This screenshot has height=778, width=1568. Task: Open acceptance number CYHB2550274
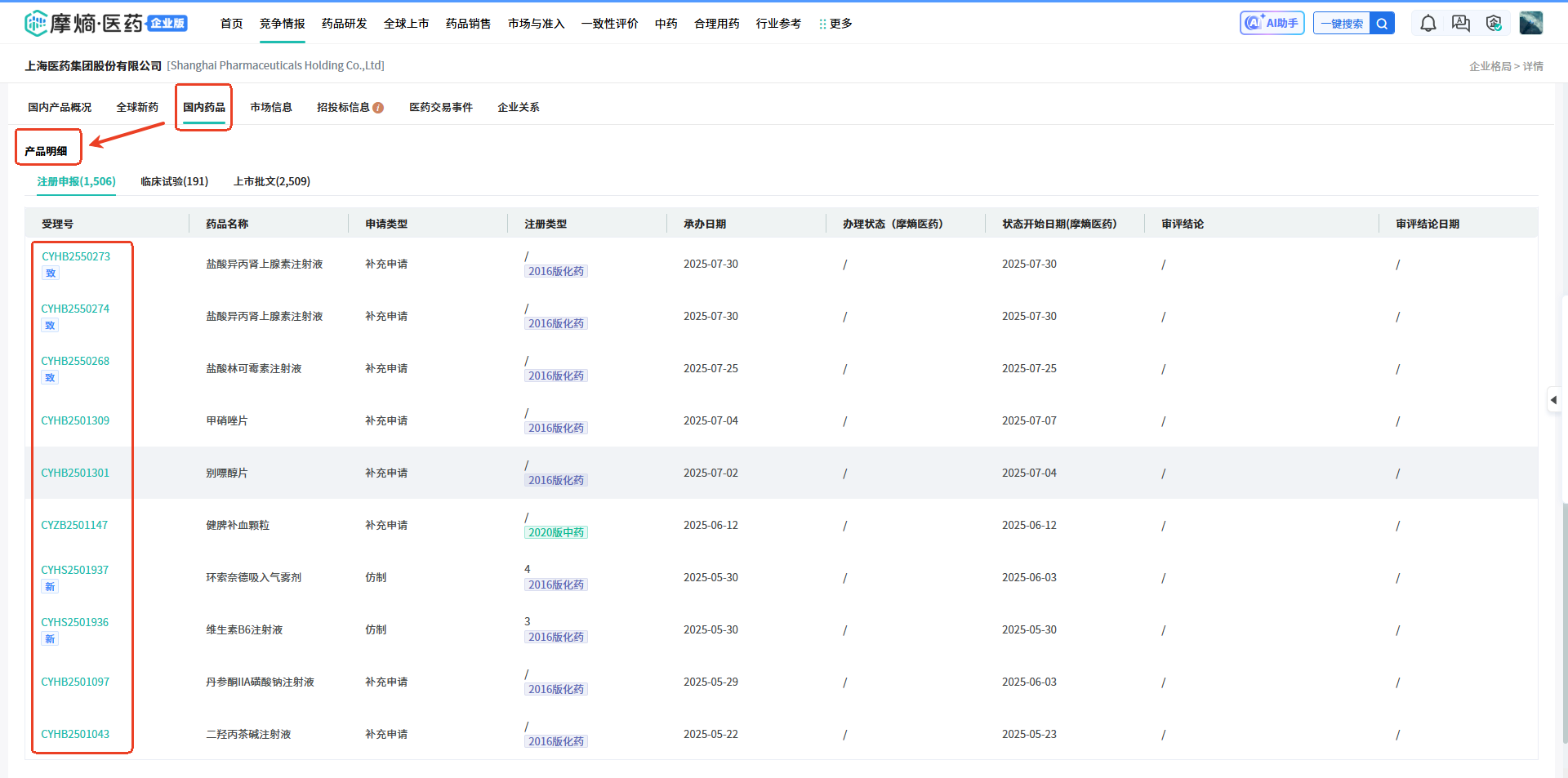click(x=75, y=309)
